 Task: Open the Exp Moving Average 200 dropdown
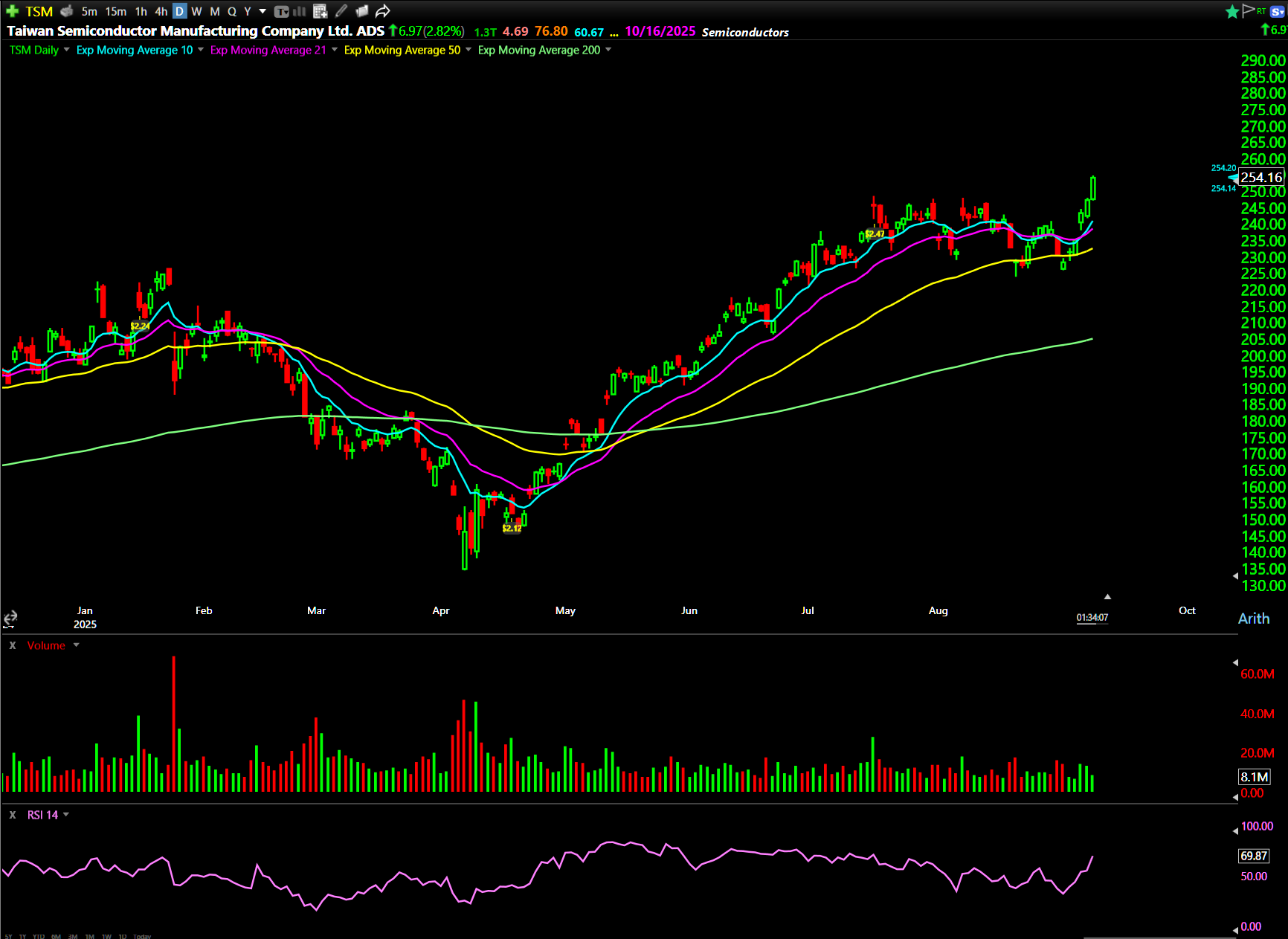608,50
